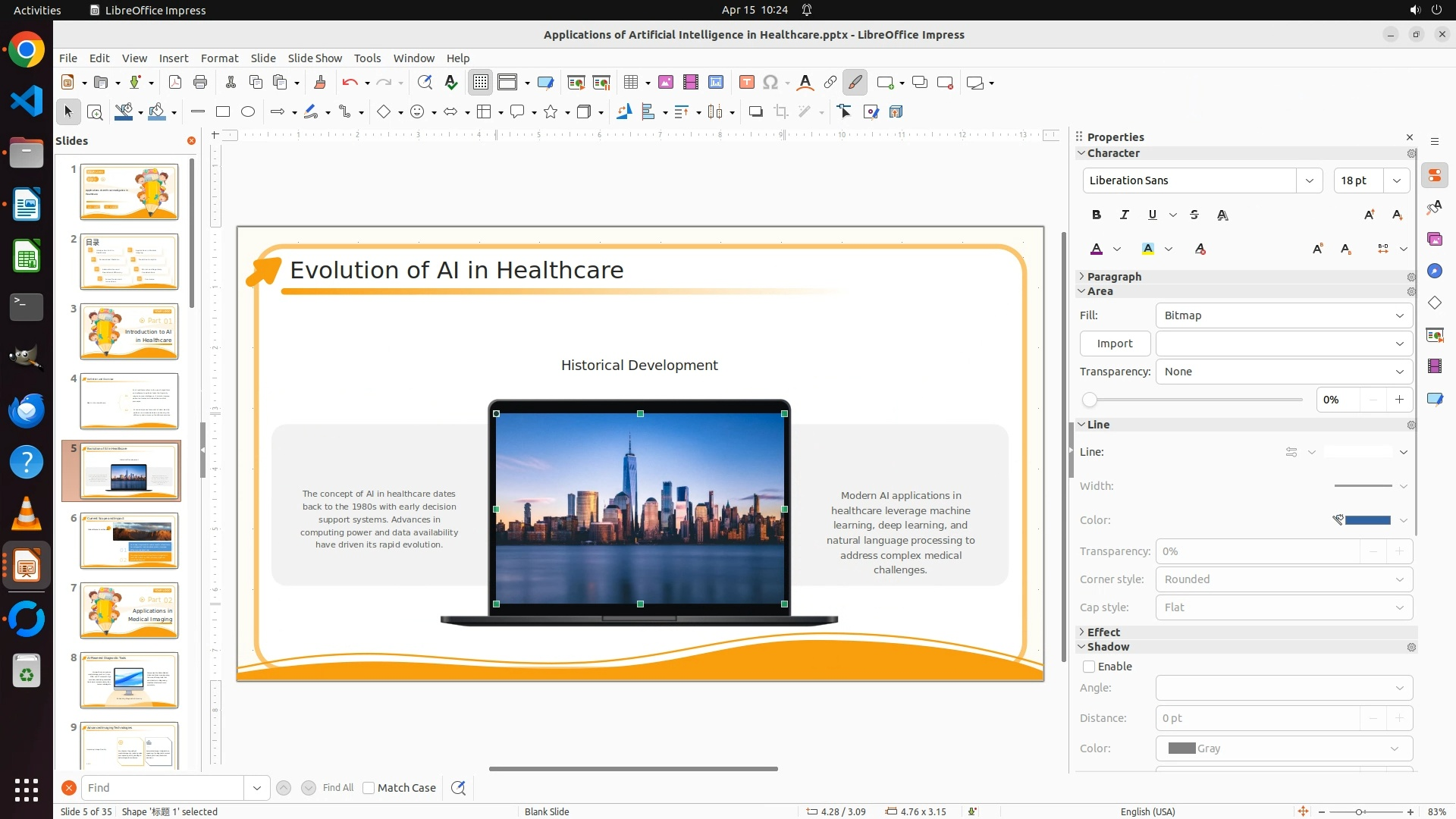Open the Slide Show menu
1456x819 pixels.
tap(315, 58)
